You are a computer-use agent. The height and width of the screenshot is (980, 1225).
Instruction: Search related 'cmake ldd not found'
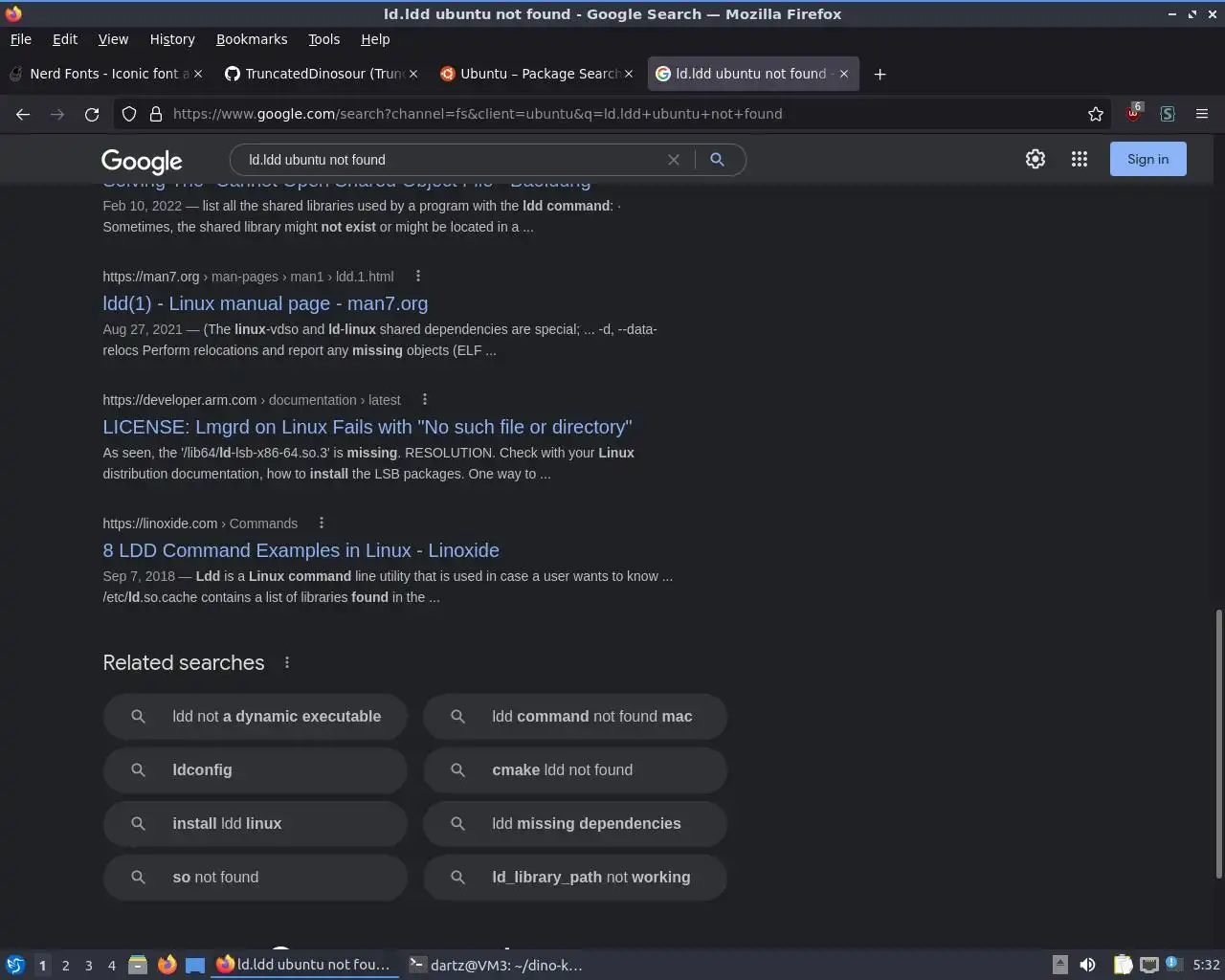pyautogui.click(x=575, y=769)
